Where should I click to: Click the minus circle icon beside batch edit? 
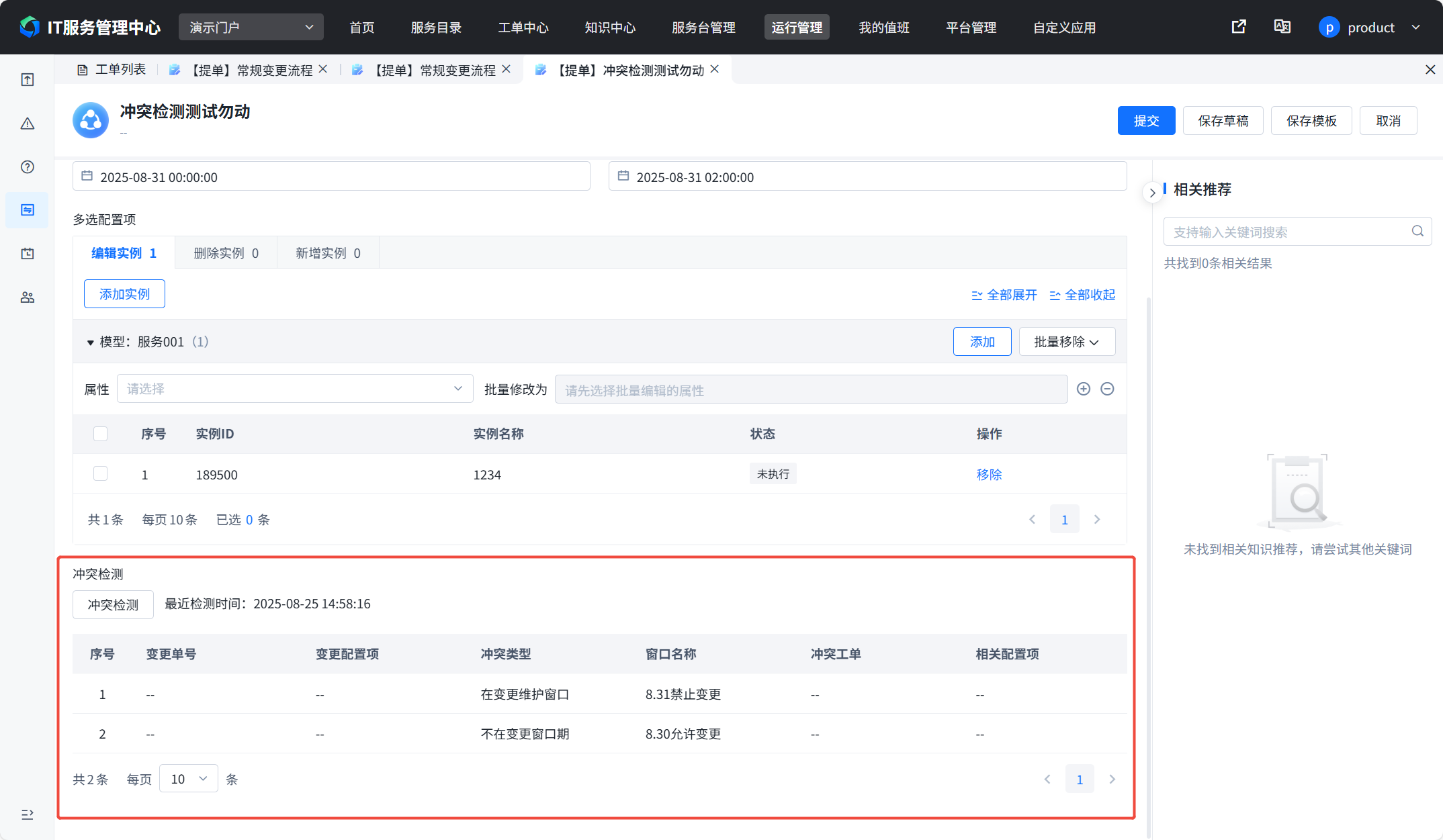pyautogui.click(x=1108, y=389)
